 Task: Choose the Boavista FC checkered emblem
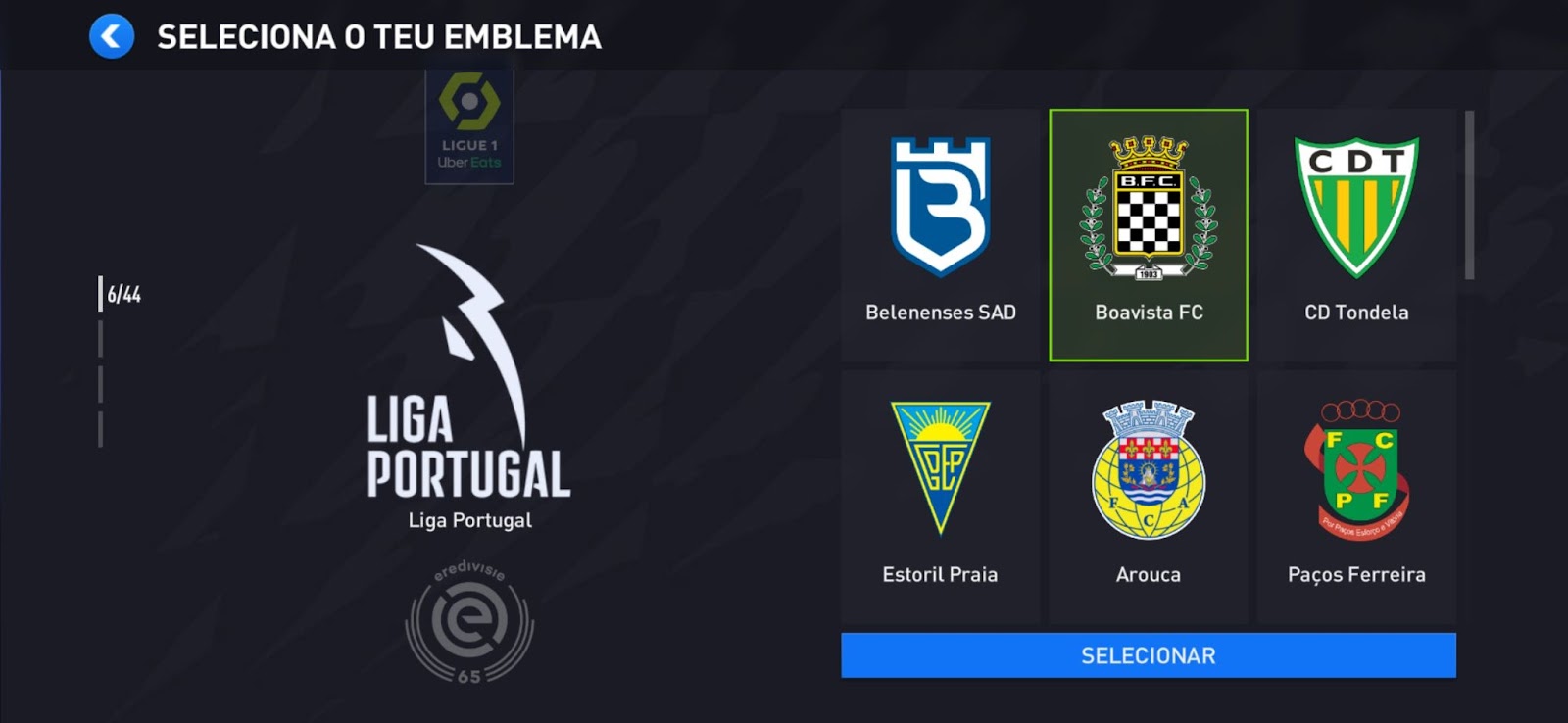[x=1149, y=208]
